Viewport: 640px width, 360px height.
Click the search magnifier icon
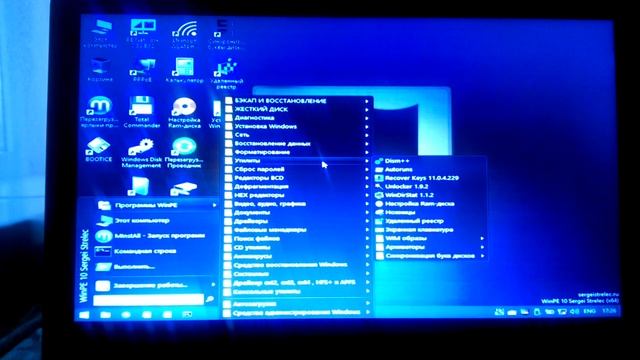pyautogui.click(x=210, y=300)
